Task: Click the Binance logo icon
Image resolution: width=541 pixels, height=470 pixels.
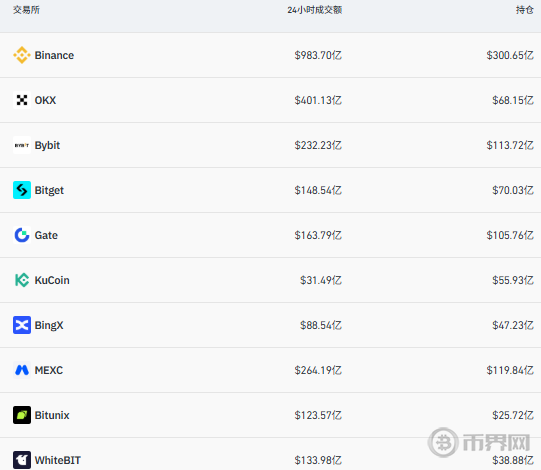Action: [22, 55]
